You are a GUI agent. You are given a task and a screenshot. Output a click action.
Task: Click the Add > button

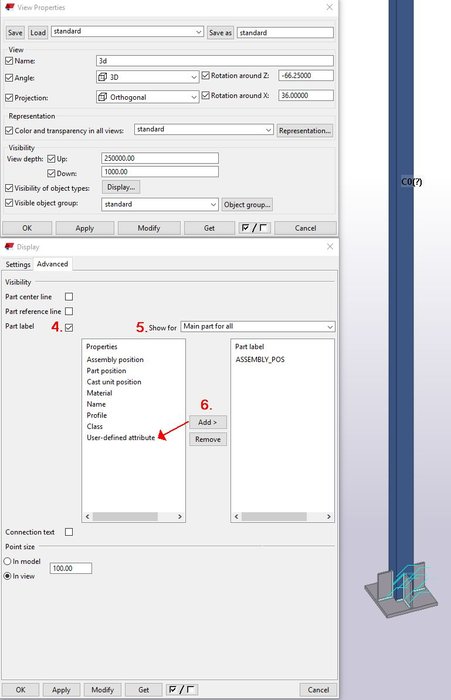pyautogui.click(x=208, y=422)
